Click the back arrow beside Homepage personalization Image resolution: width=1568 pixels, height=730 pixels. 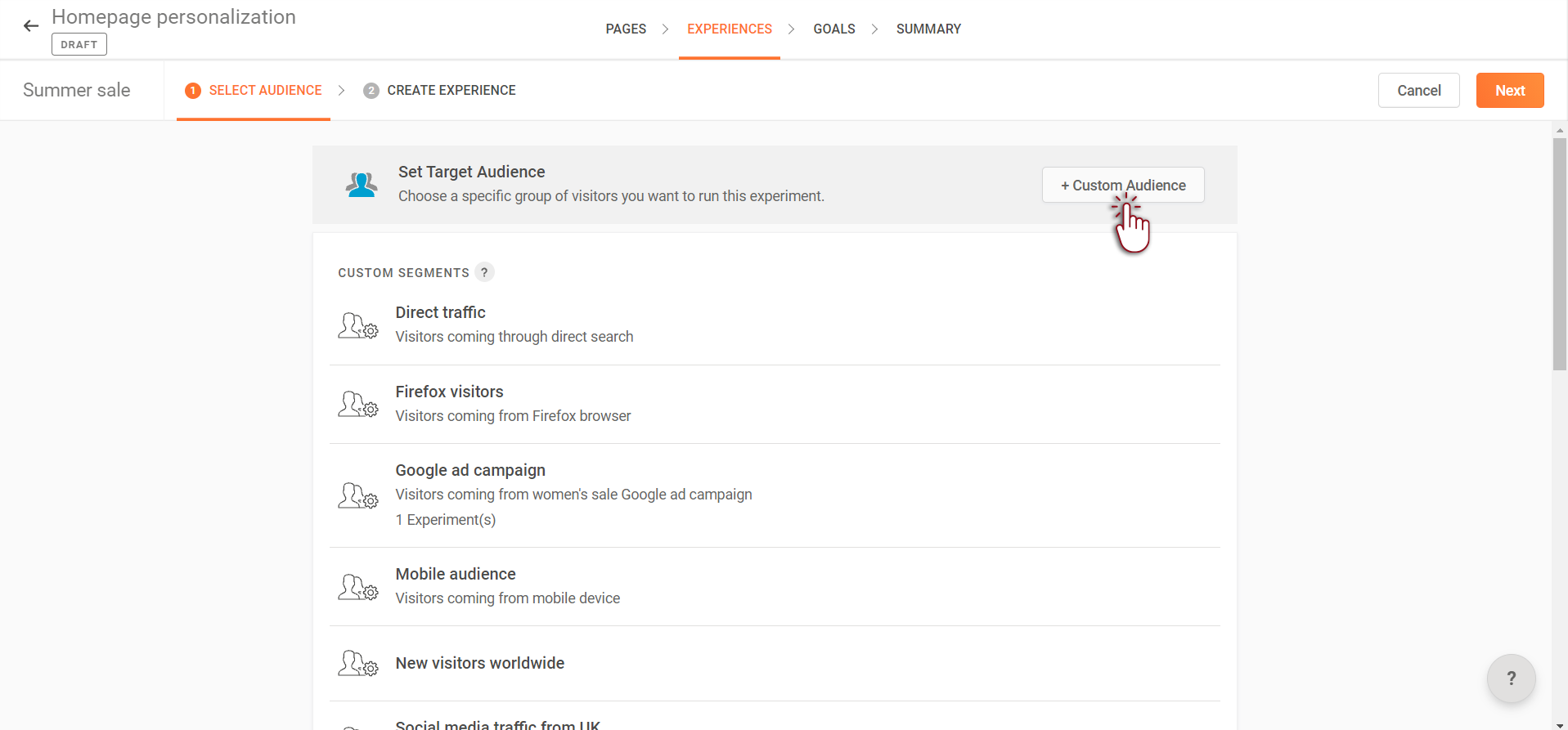(x=31, y=26)
